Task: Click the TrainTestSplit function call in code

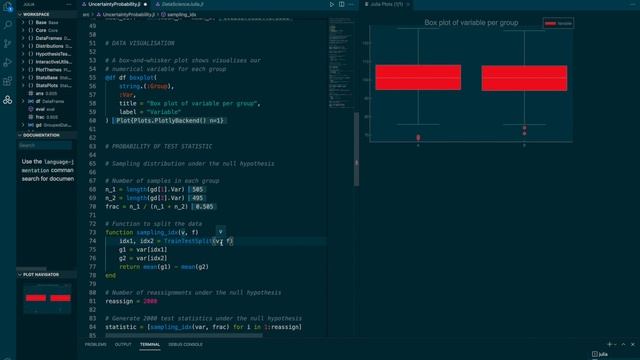Action: pyautogui.click(x=188, y=241)
